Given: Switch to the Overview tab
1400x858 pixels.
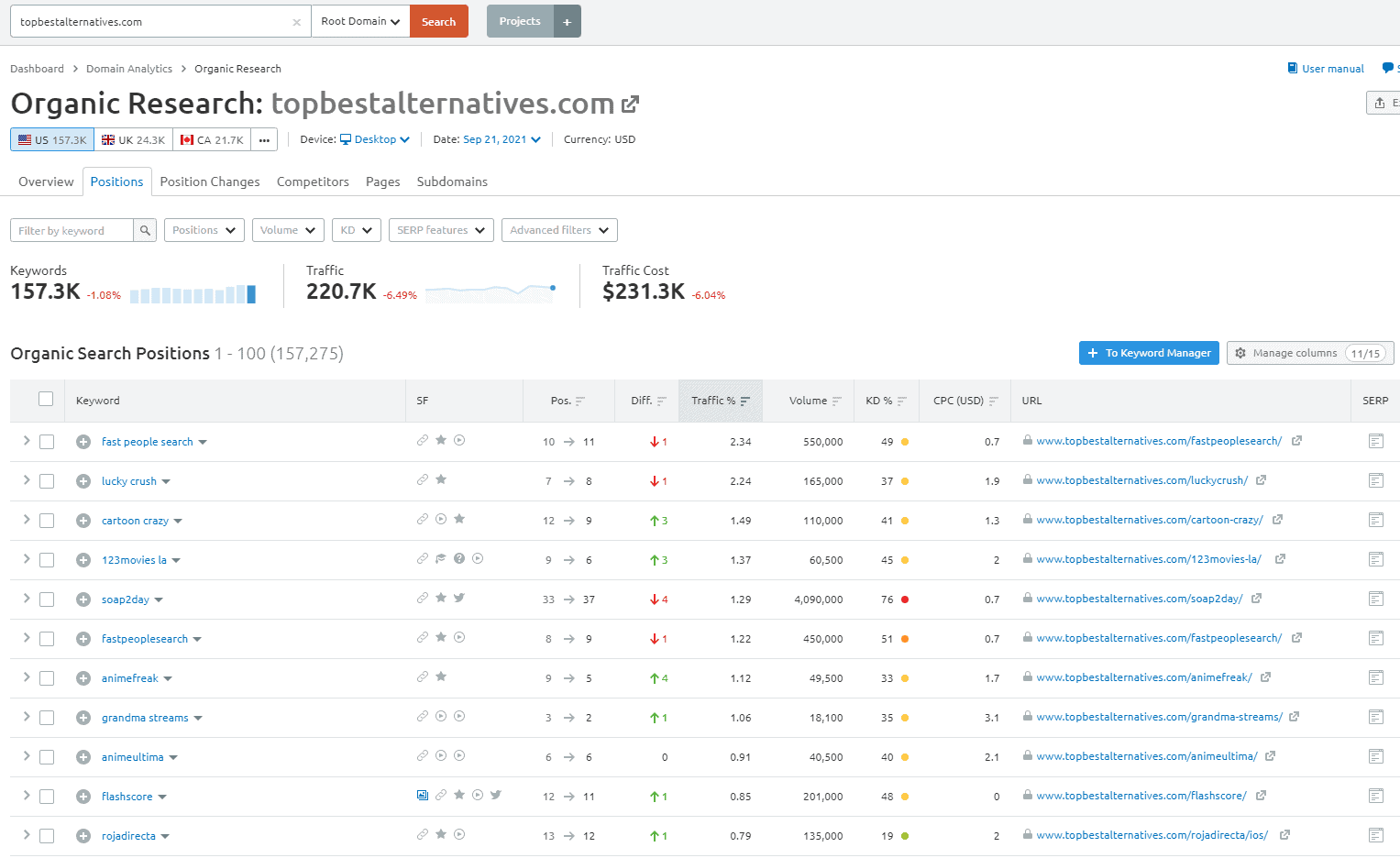Looking at the screenshot, I should pos(46,181).
